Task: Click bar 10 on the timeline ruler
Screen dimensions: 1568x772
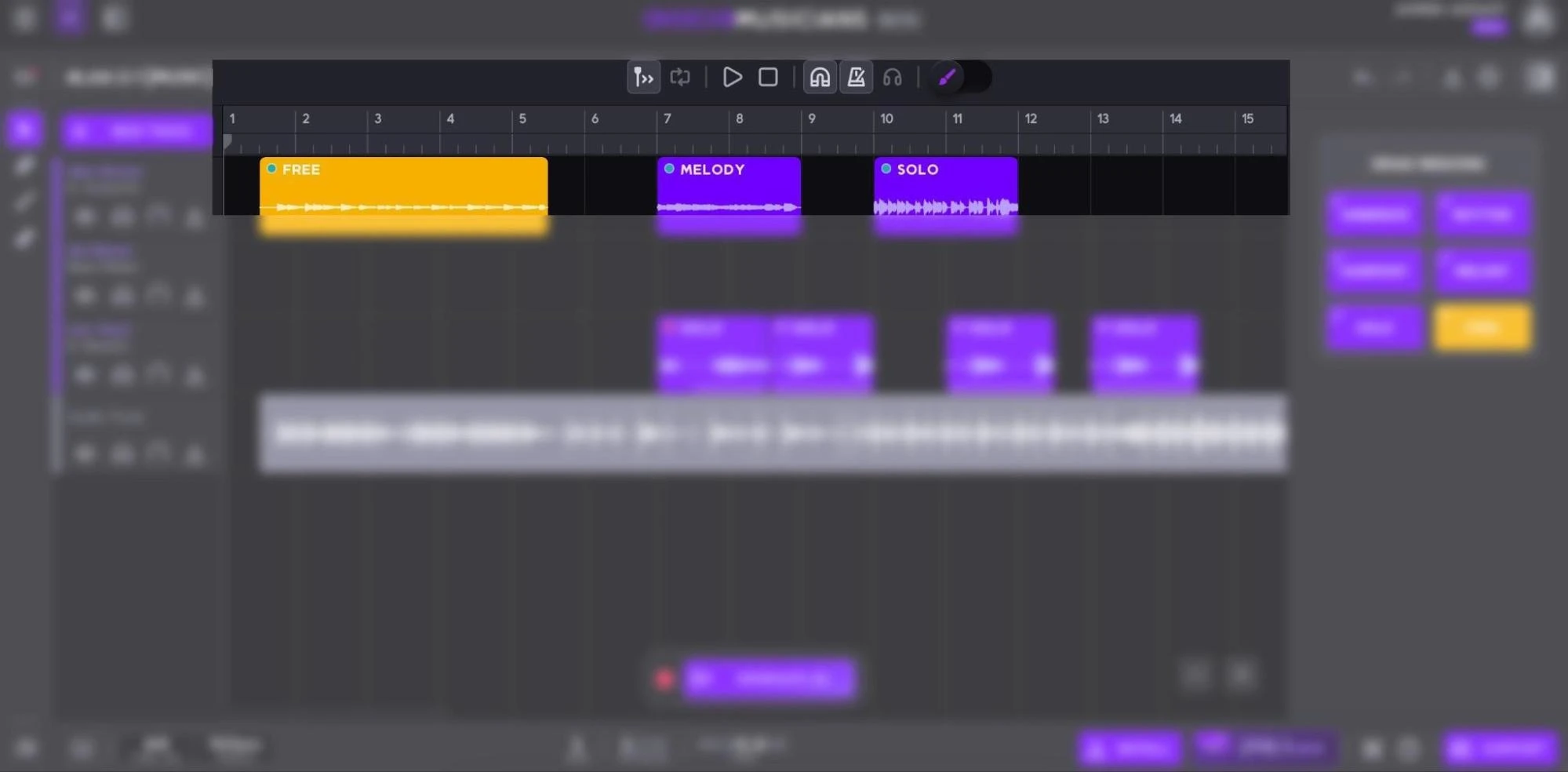Action: tap(886, 119)
